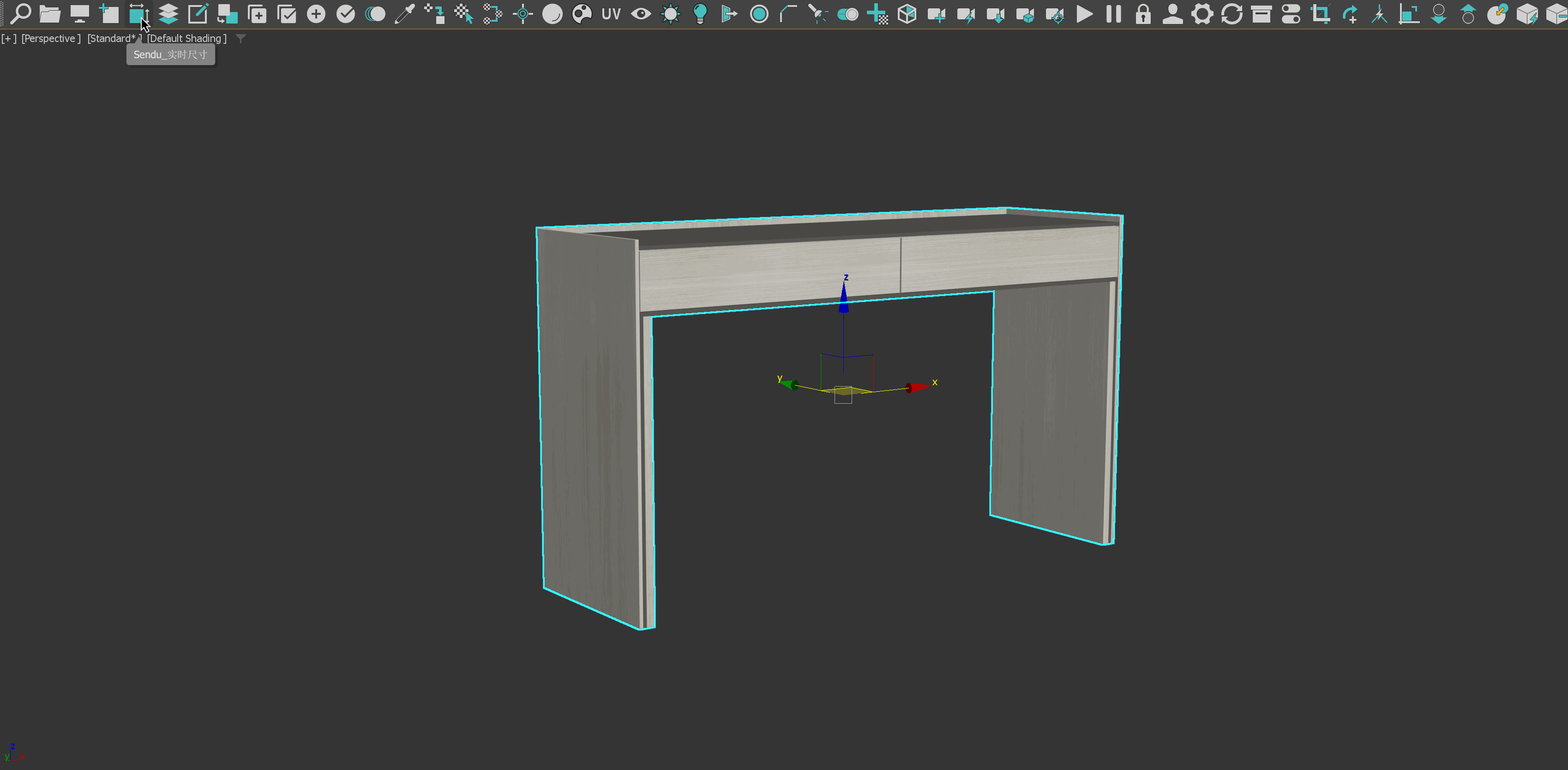The image size is (1568, 770).
Task: Click the archive box icon
Action: [1261, 13]
